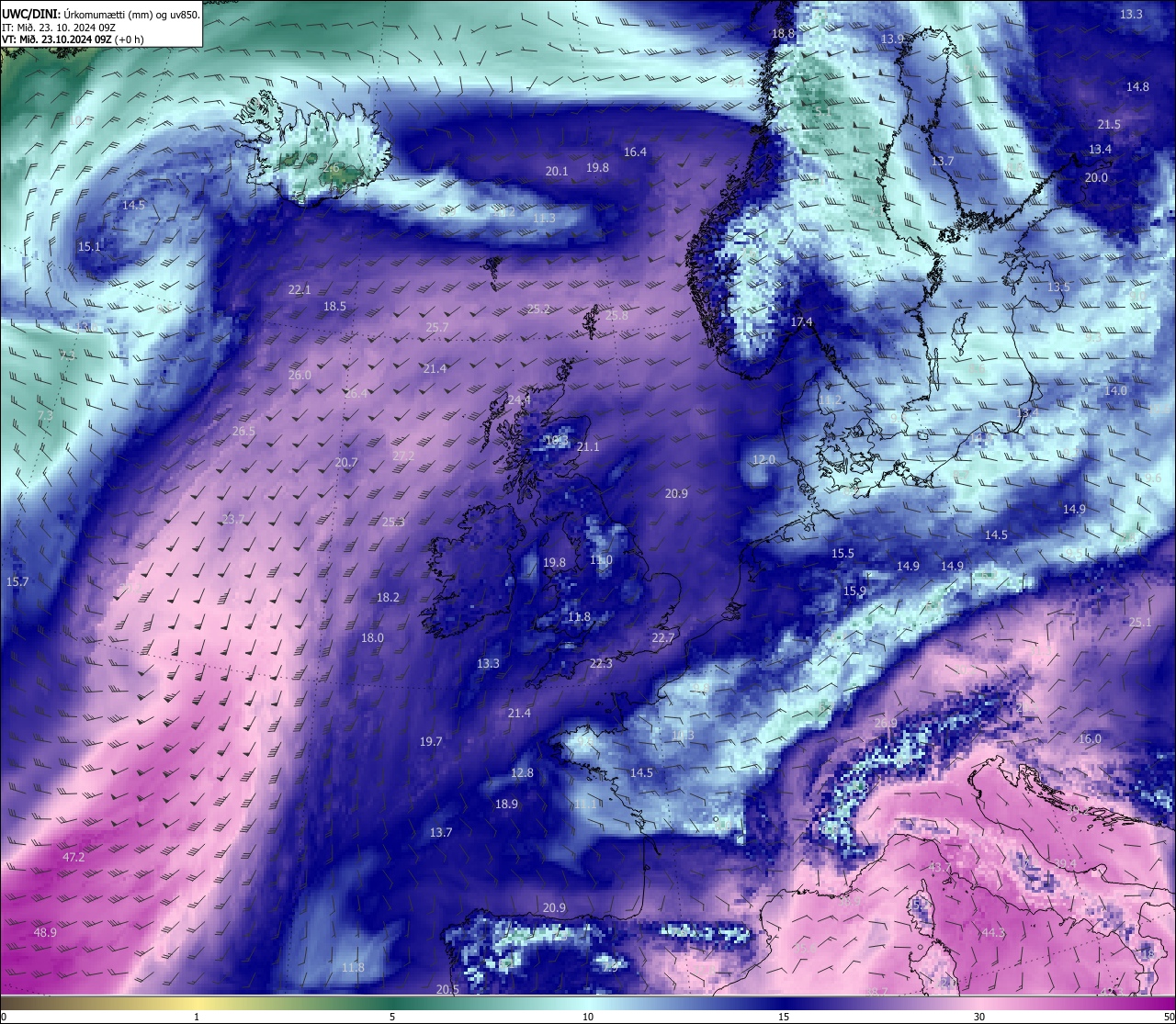Click the 25.8 value label
This screenshot has height=1024, width=1176.
tap(617, 315)
